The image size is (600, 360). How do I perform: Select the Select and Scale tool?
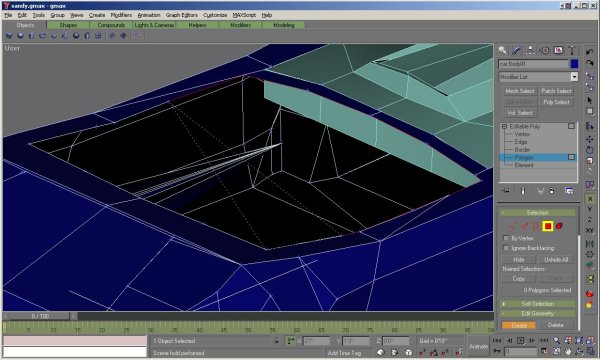[x=590, y=161]
